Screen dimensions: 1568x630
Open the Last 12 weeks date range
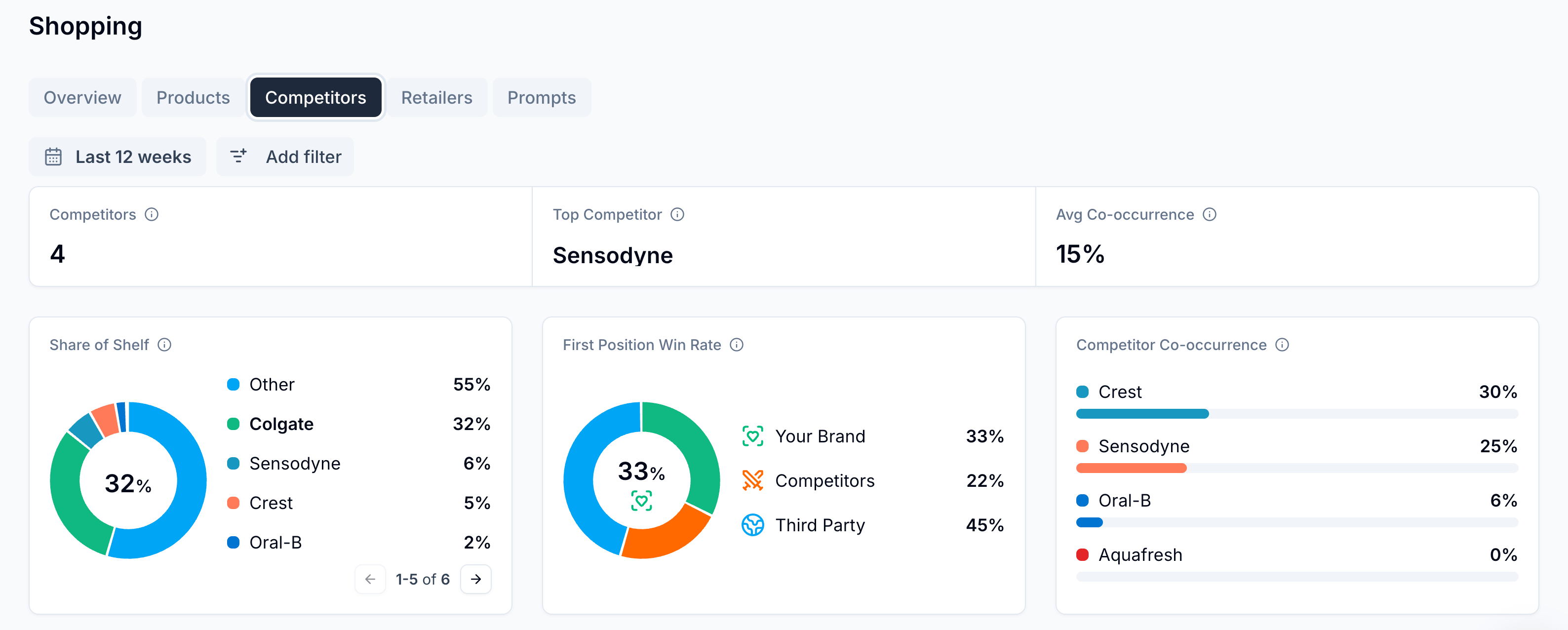pos(118,157)
